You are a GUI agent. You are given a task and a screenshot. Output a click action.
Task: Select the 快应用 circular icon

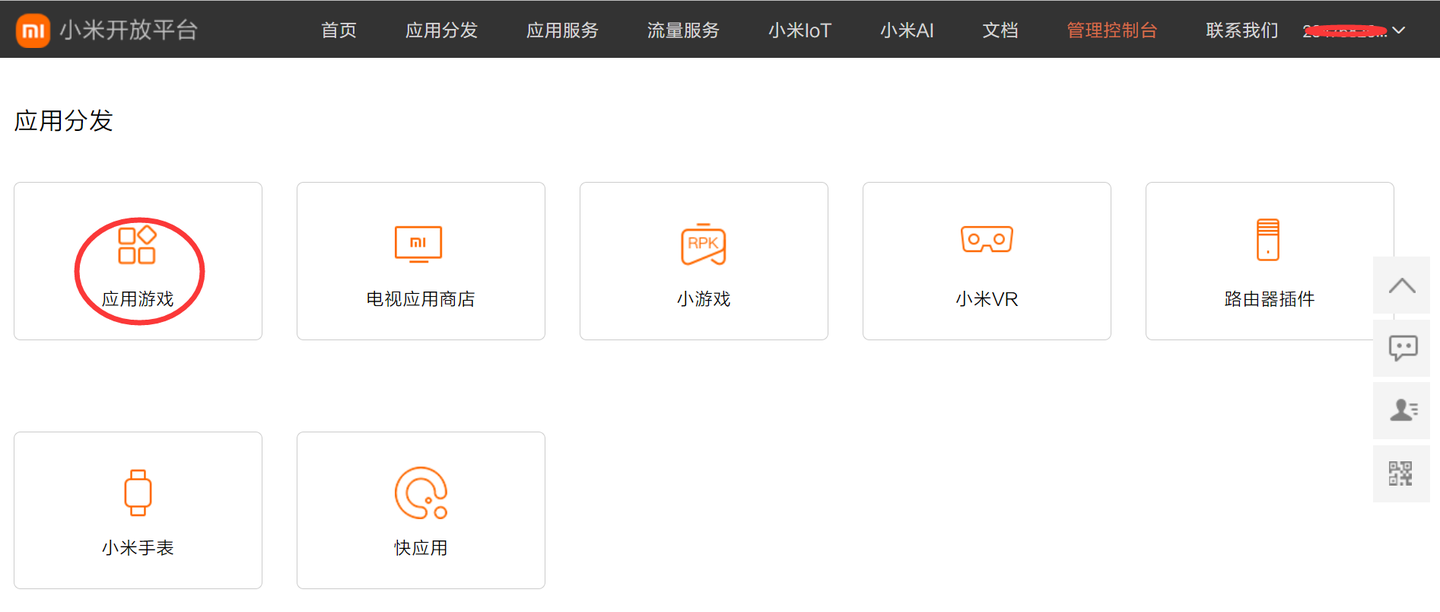coord(420,491)
